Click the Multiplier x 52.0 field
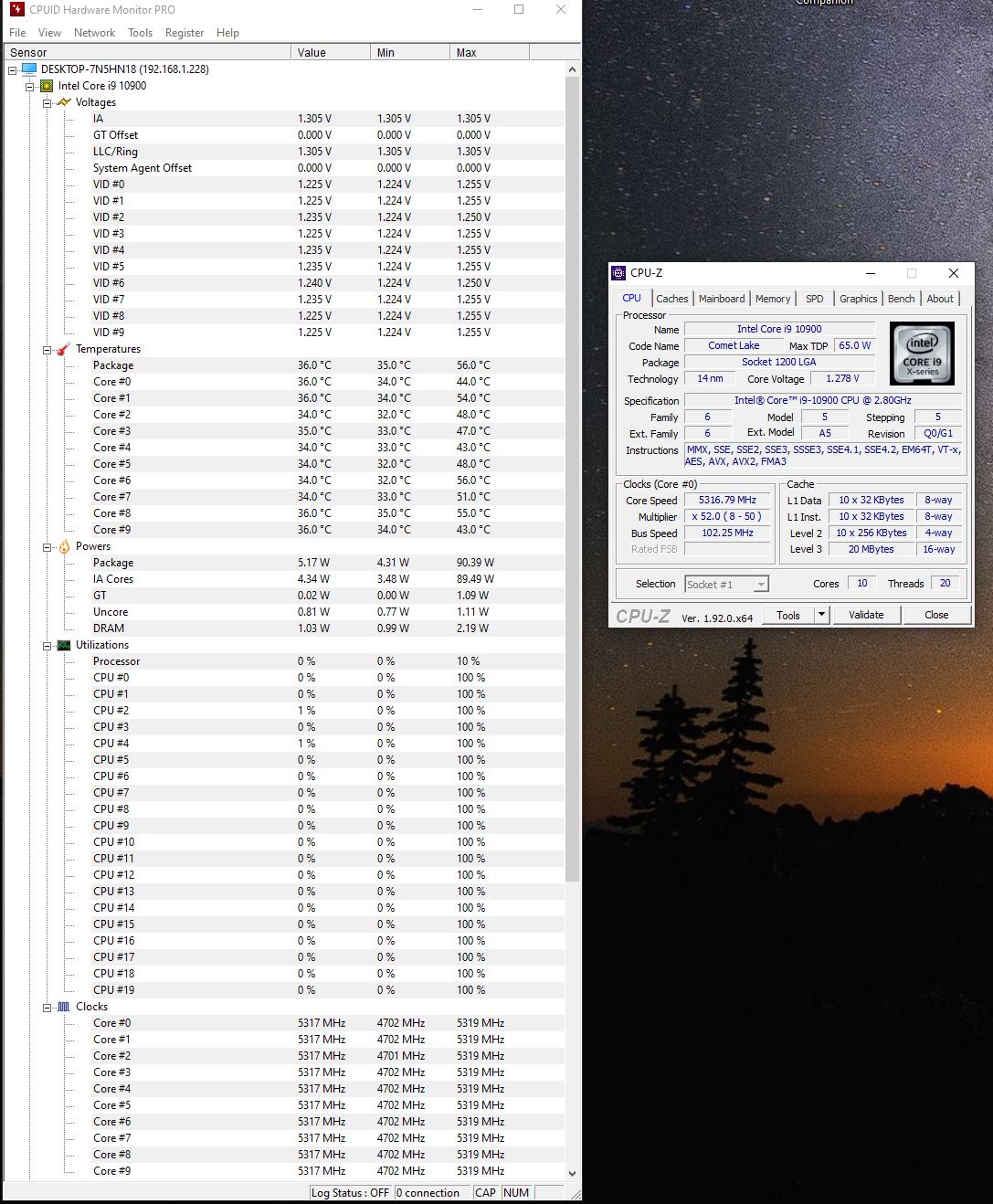This screenshot has height=1204, width=993. pyautogui.click(x=727, y=516)
